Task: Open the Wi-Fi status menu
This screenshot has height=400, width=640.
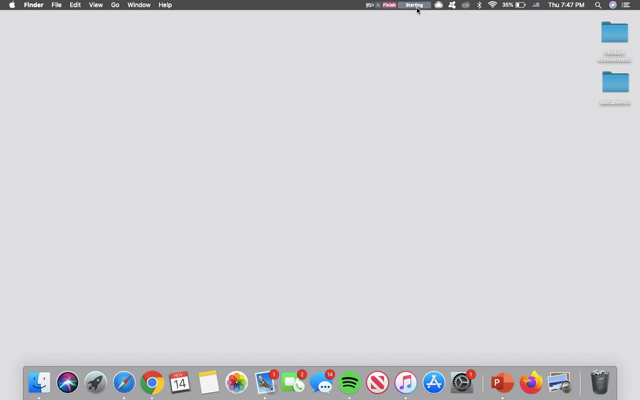Action: pyautogui.click(x=492, y=5)
